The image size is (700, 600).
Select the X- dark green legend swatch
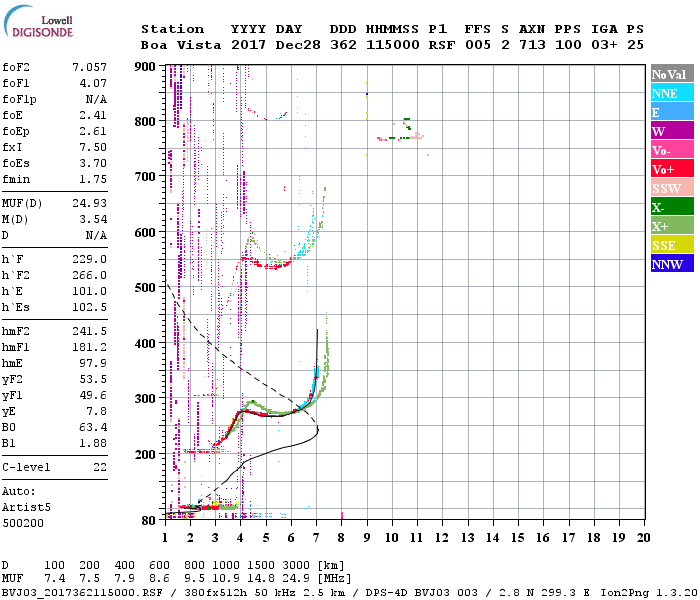pos(672,206)
